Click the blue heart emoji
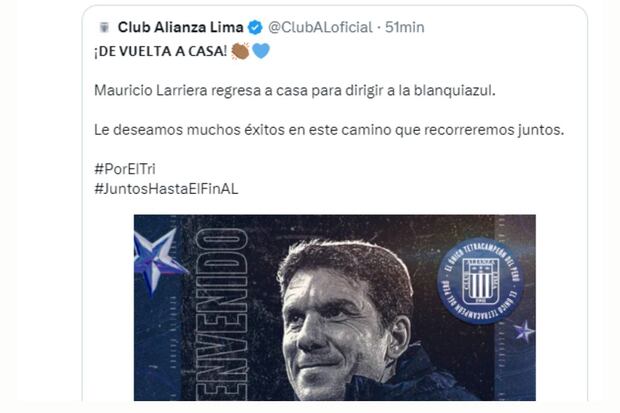This screenshot has height=413, width=620. 261,51
